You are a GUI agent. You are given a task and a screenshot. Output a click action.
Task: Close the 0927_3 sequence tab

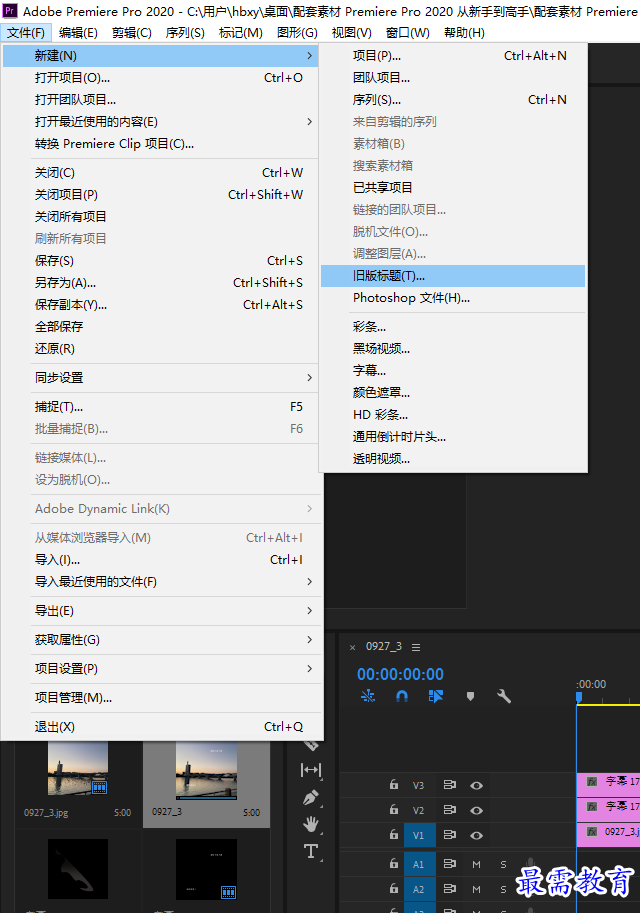(x=352, y=647)
